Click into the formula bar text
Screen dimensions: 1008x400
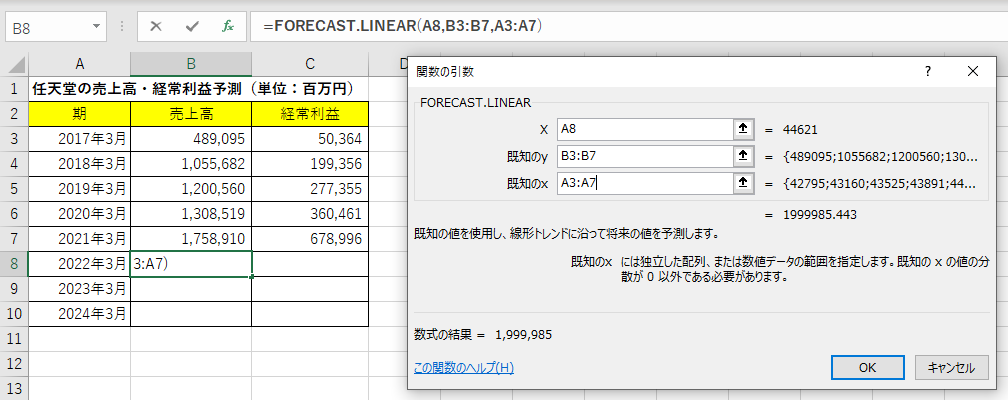click(627, 26)
